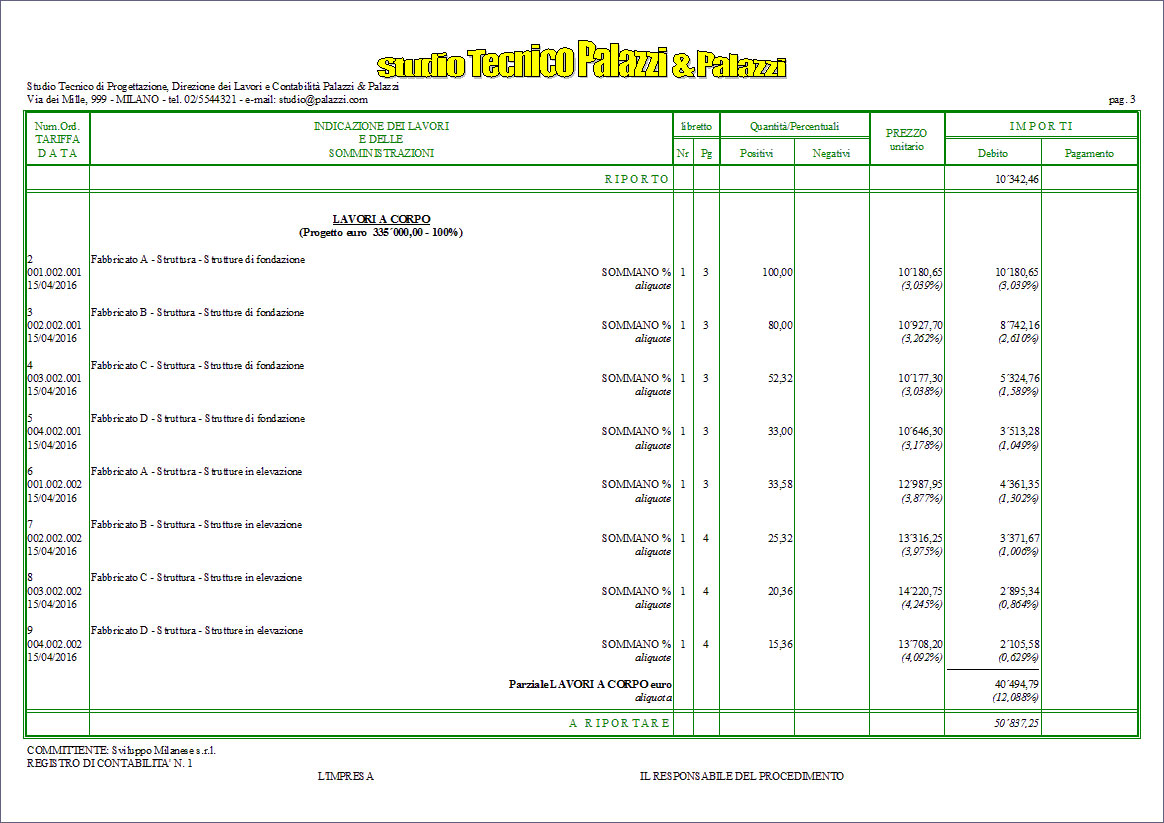
Task: Click the 'LAVORI A CORPO' section title
Action: click(381, 219)
